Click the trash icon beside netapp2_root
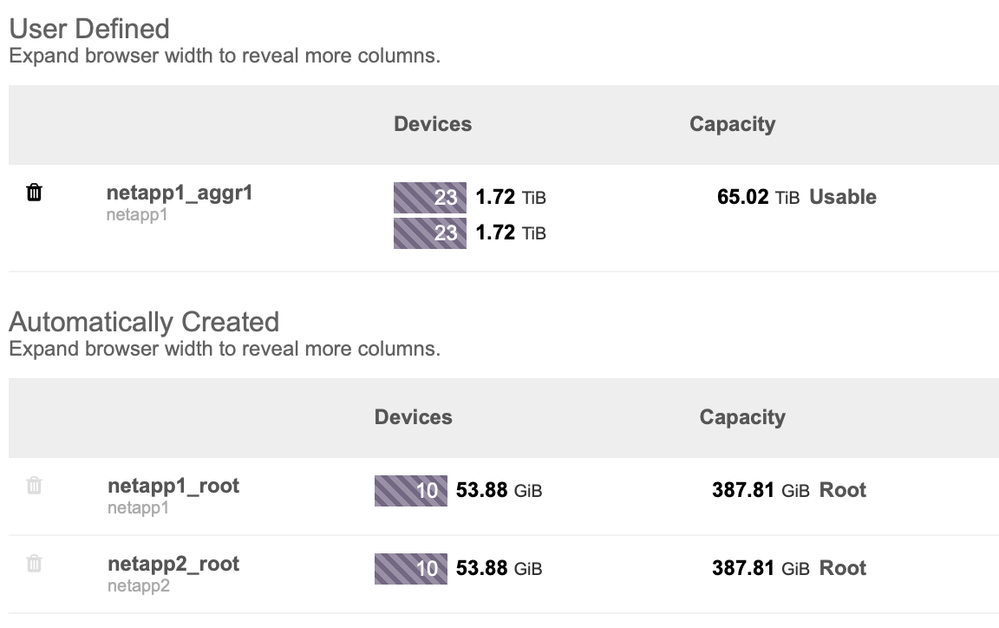 click(34, 564)
